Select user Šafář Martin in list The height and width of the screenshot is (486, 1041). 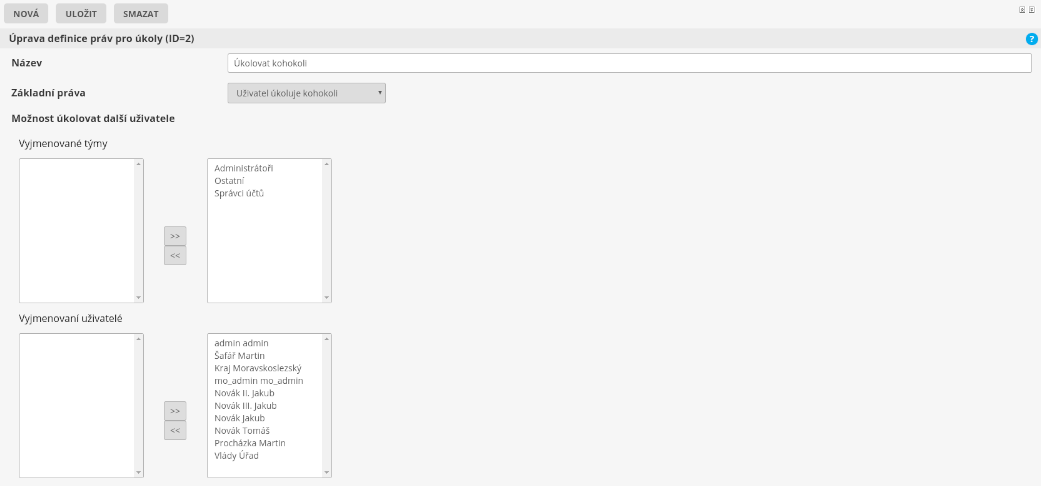(x=239, y=355)
